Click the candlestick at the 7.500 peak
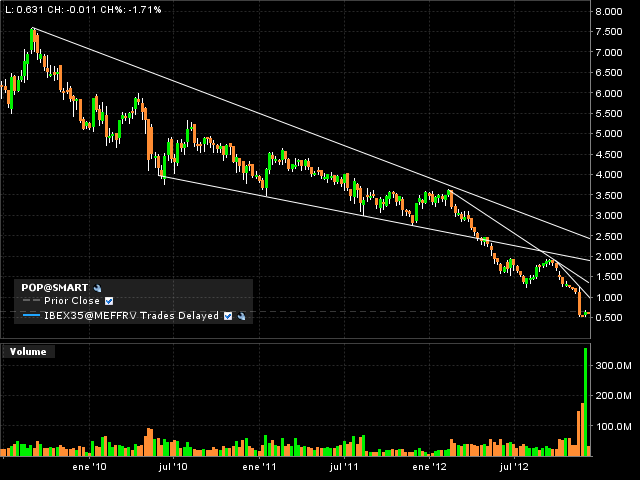 32,40
